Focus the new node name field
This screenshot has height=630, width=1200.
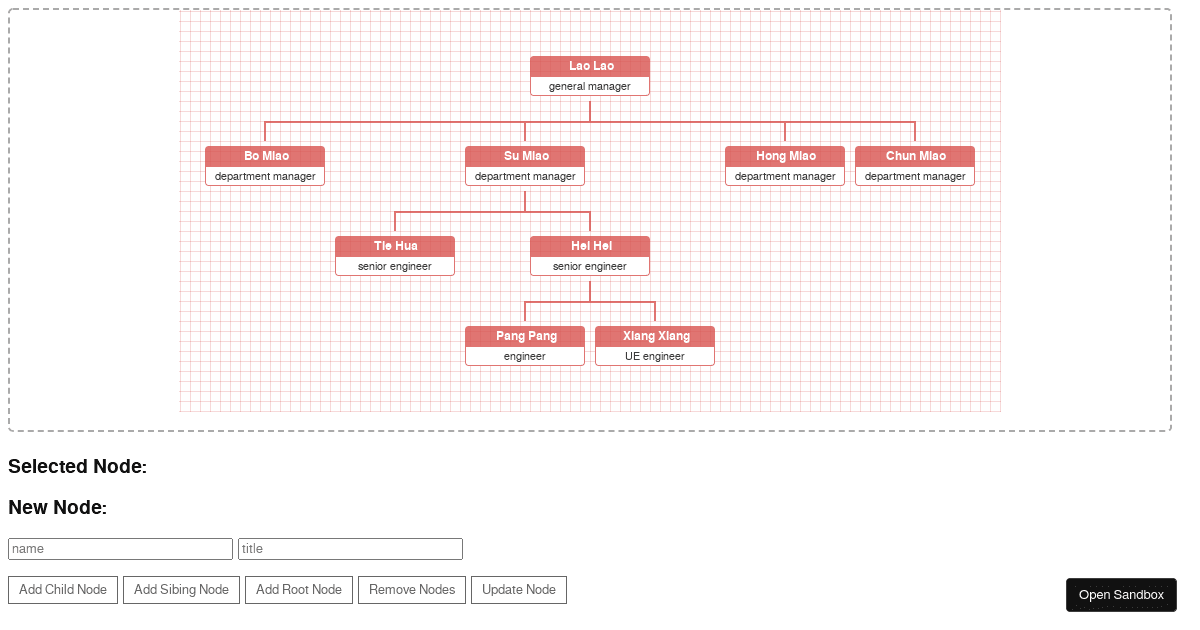(x=120, y=549)
